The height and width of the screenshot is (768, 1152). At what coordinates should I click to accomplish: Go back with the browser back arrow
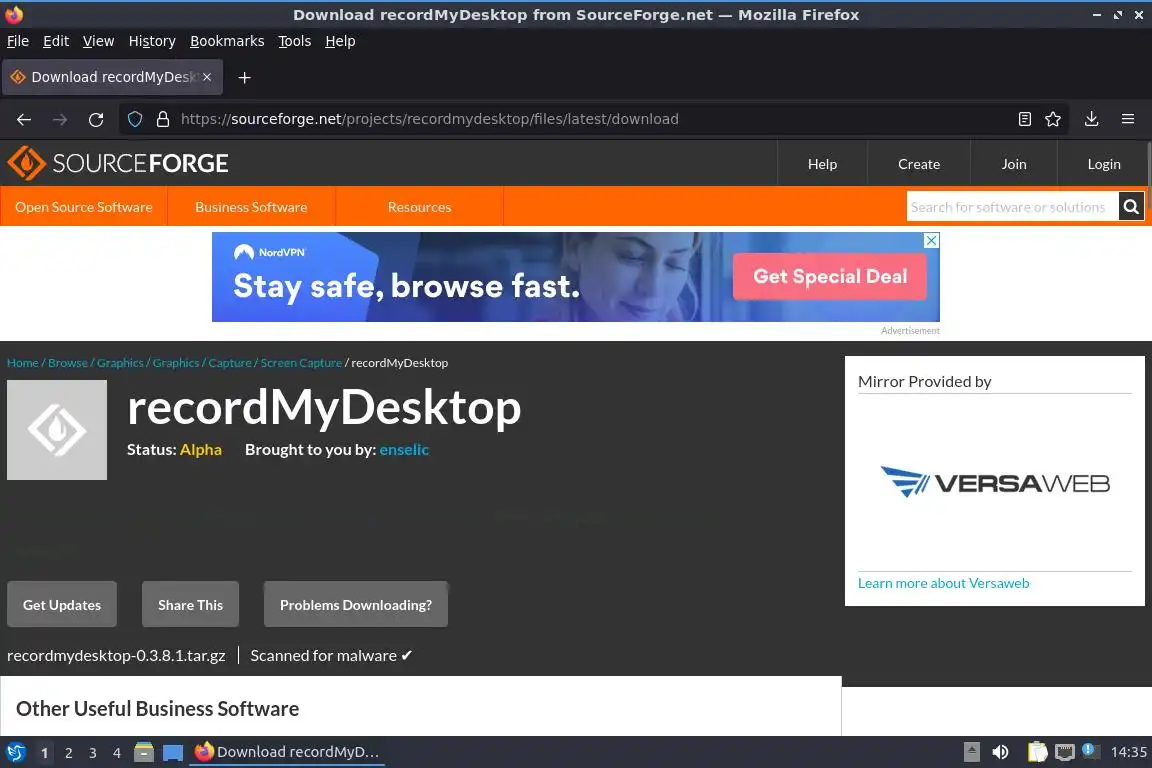click(x=24, y=119)
